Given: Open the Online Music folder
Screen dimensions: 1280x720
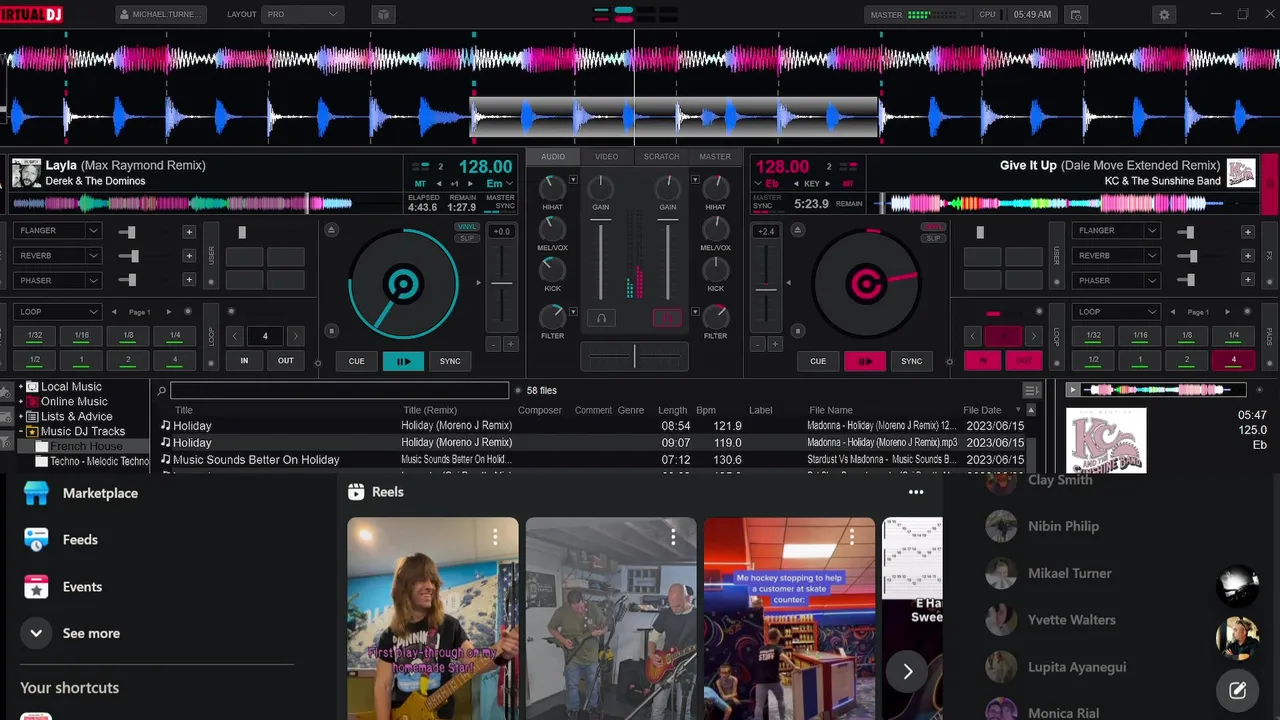Looking at the screenshot, I should coord(74,401).
